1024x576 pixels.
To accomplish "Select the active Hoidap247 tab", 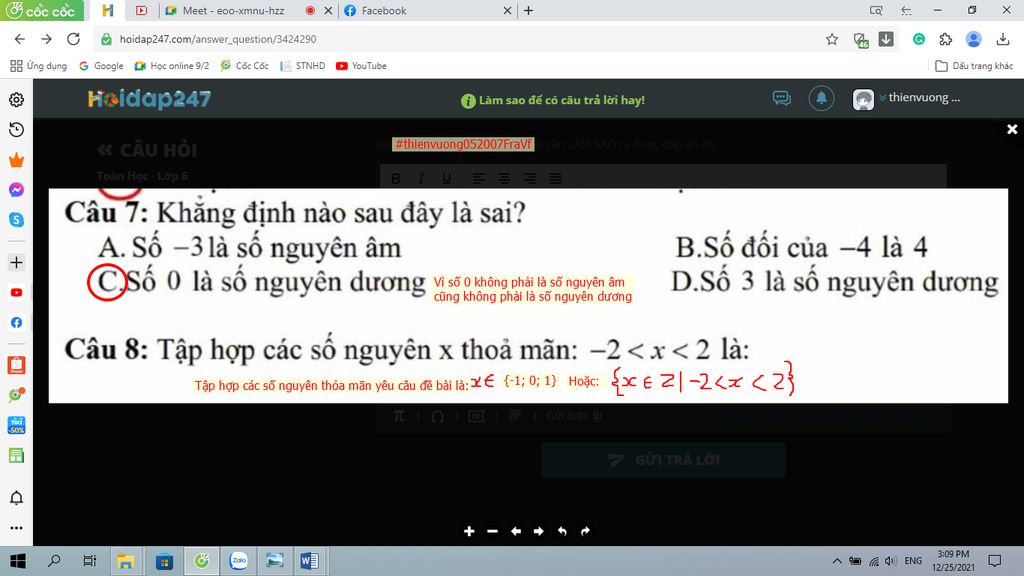I will (x=108, y=10).
